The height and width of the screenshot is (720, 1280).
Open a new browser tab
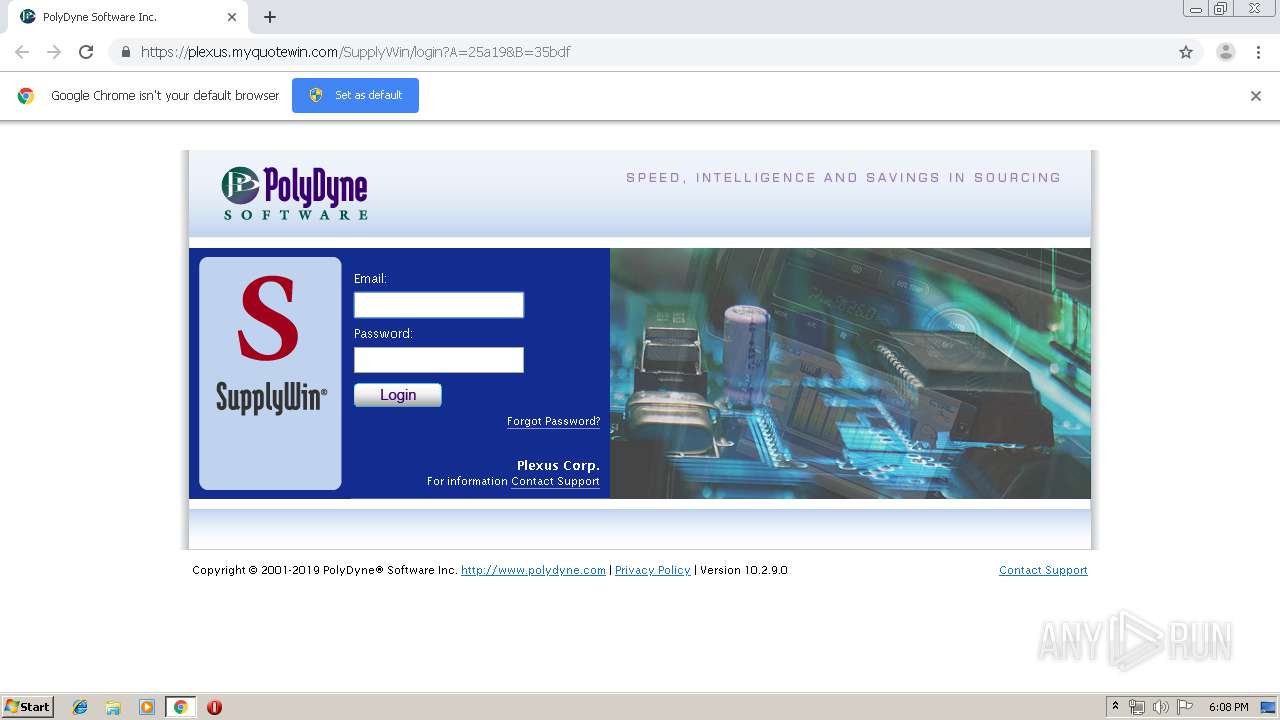270,17
